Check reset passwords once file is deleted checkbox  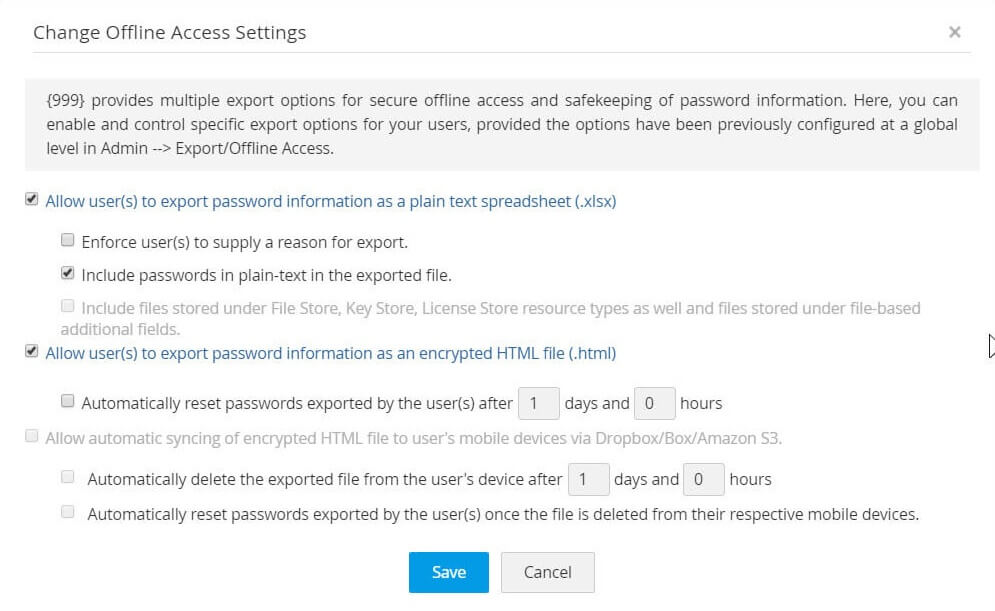click(67, 513)
